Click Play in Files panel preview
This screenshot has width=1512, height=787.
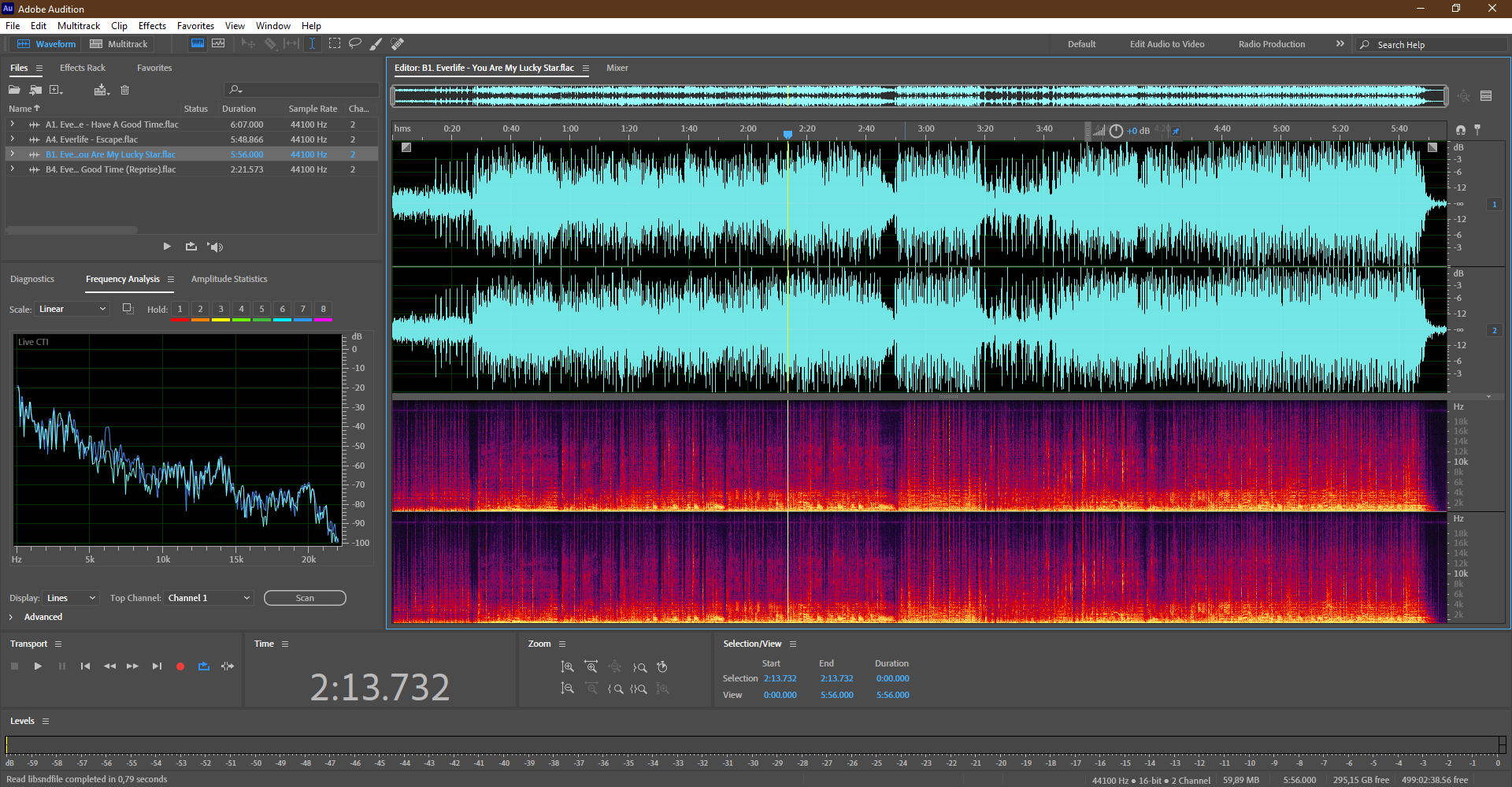167,247
